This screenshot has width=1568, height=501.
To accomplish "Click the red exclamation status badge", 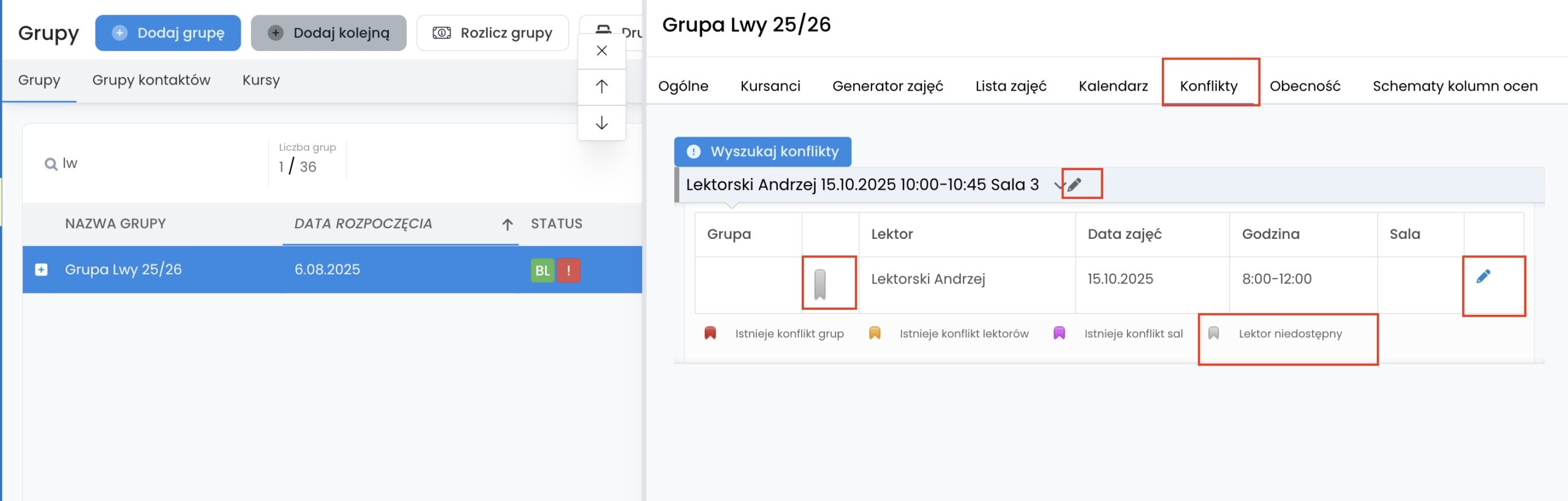I will tap(568, 270).
